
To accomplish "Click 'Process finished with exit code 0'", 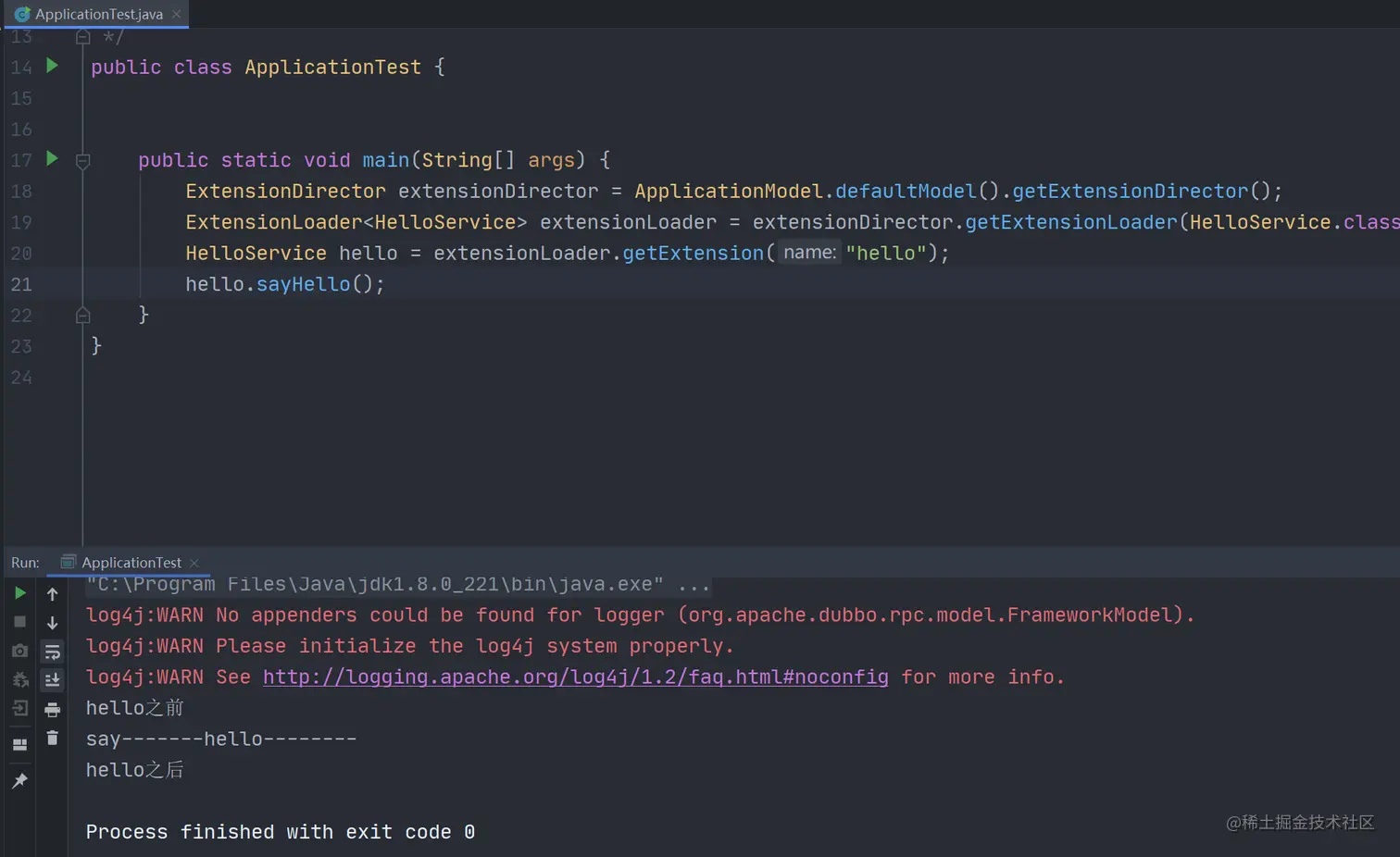I will click(281, 832).
